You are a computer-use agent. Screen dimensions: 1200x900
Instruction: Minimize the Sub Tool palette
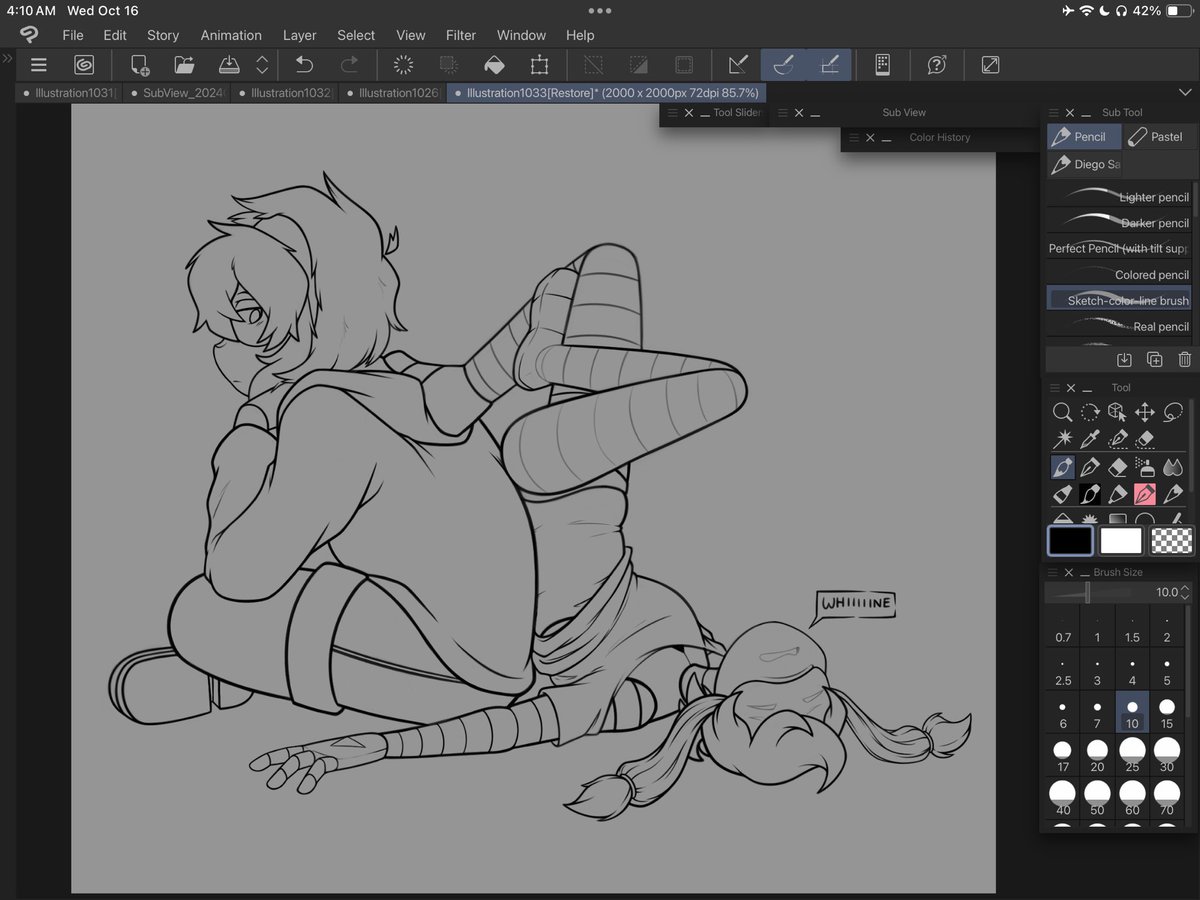1087,115
